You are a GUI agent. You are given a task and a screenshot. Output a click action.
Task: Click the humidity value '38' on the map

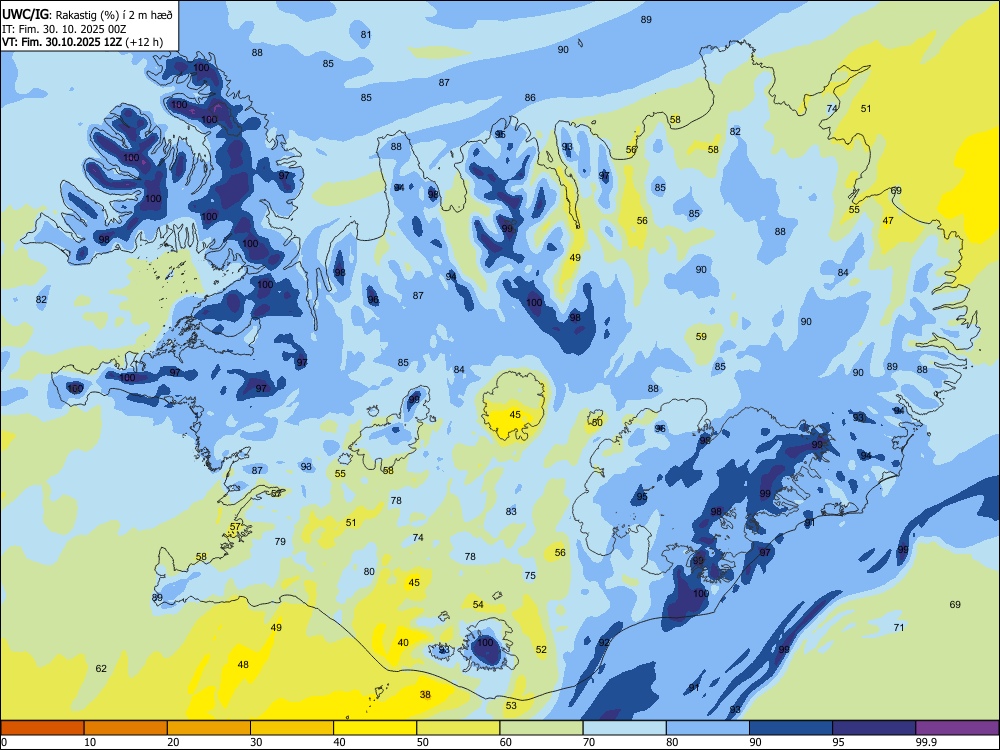[x=425, y=695]
